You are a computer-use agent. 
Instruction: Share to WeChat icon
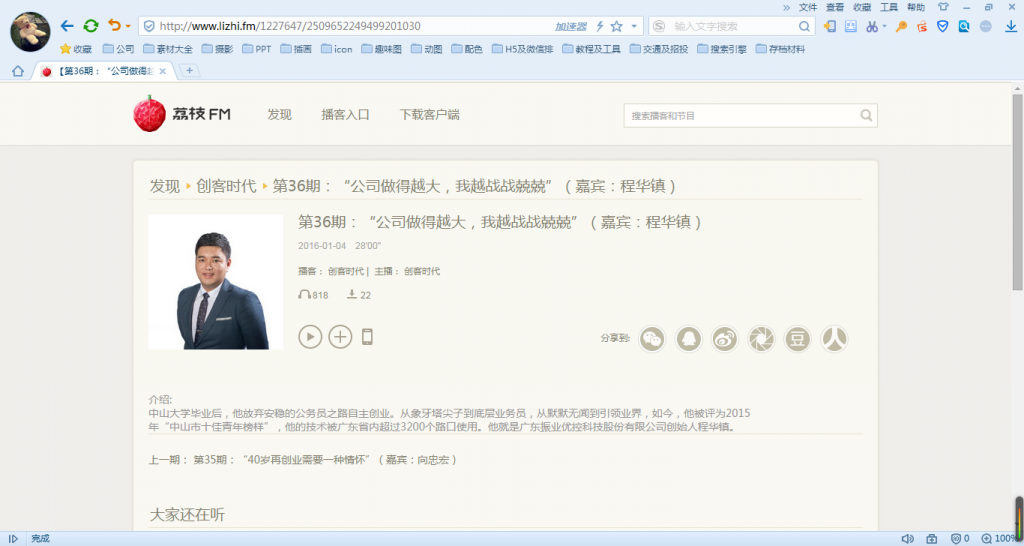pos(652,339)
